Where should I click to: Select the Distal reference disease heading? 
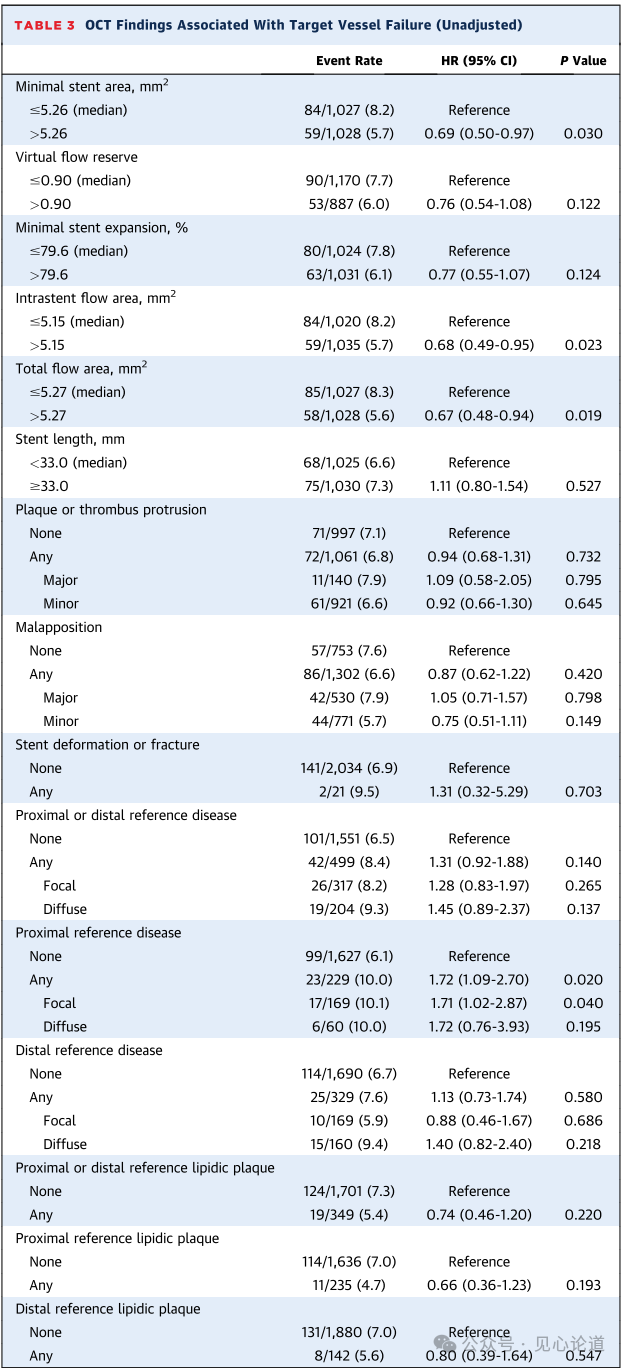coord(88,1050)
